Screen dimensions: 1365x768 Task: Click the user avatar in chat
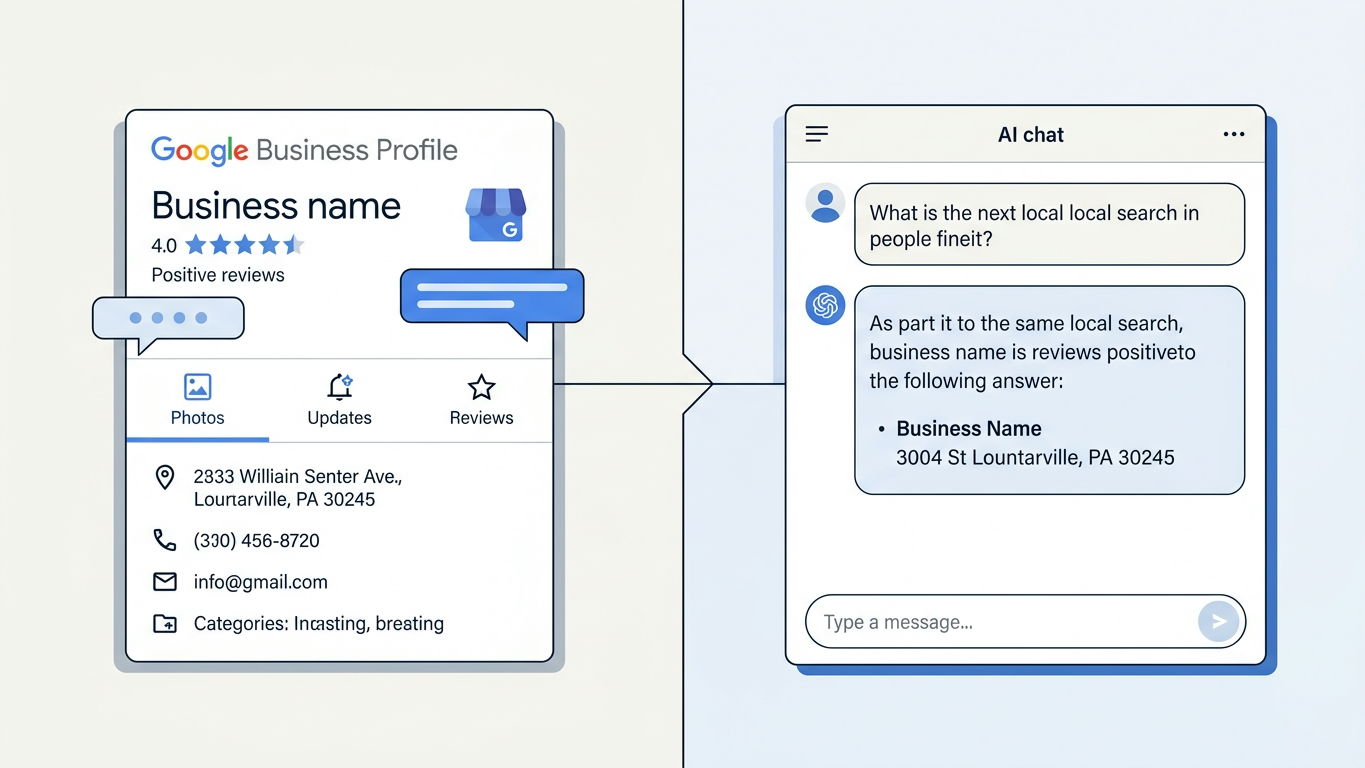(825, 203)
